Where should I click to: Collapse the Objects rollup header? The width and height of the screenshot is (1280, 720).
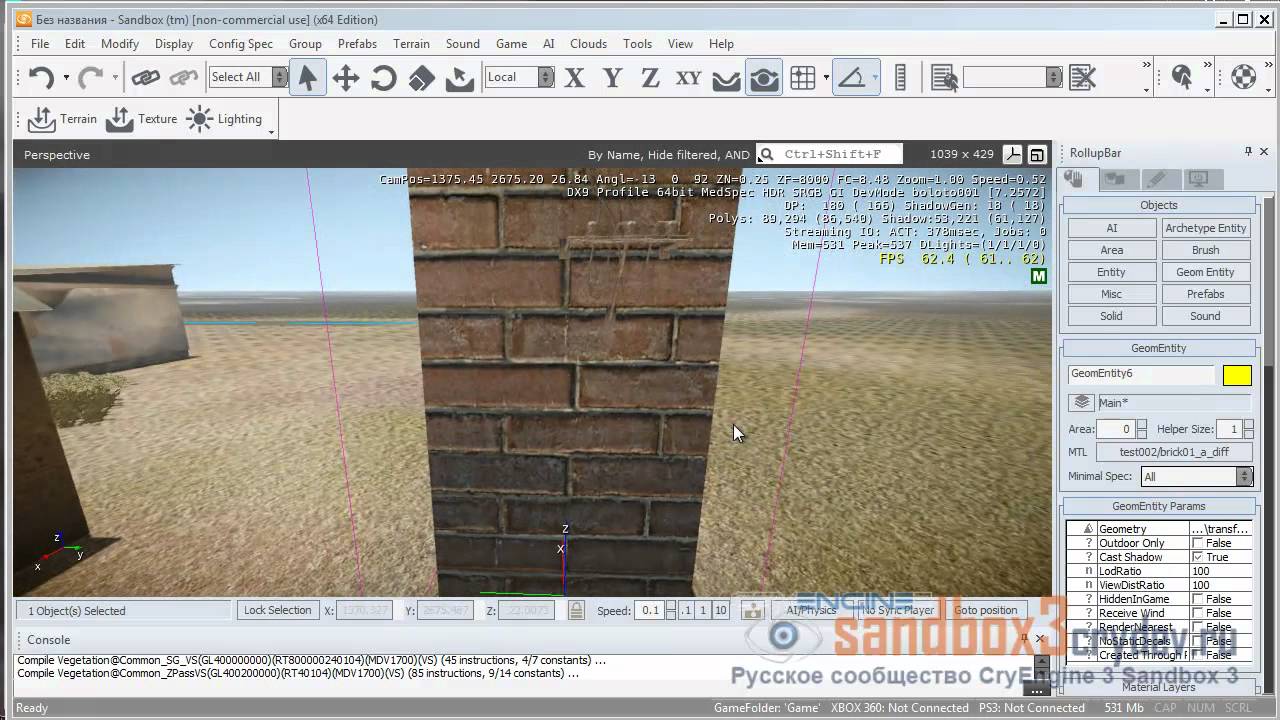[1158, 205]
